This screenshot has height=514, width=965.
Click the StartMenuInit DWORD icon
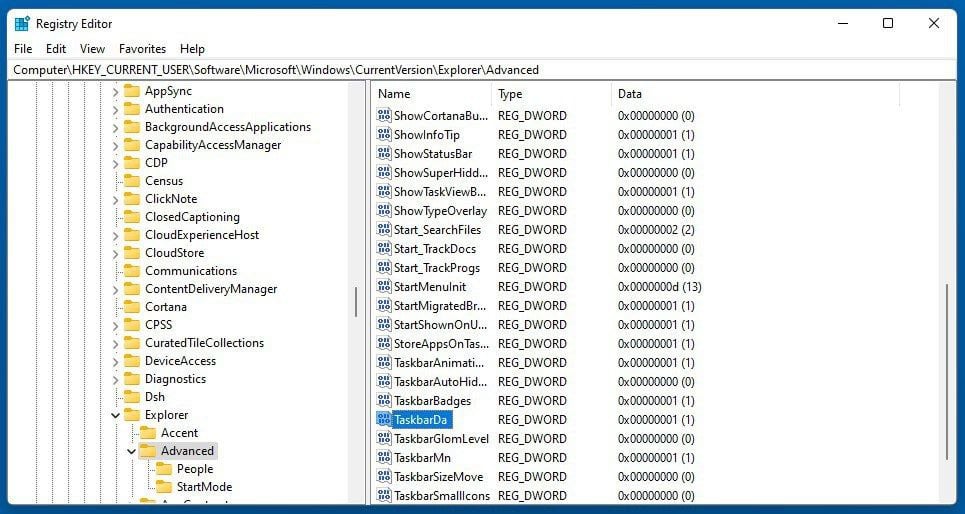(384, 286)
